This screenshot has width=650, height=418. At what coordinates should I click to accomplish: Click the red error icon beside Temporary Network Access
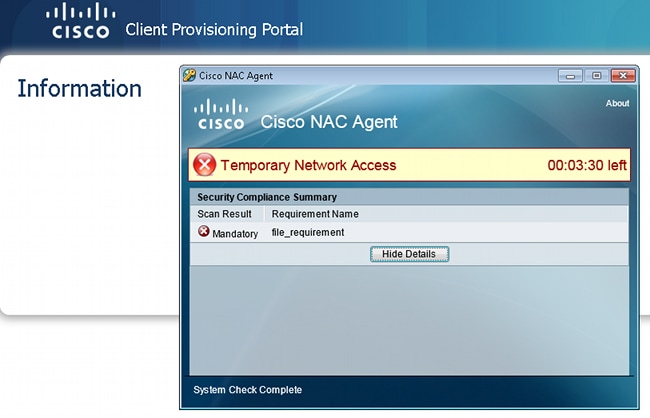[x=204, y=165]
